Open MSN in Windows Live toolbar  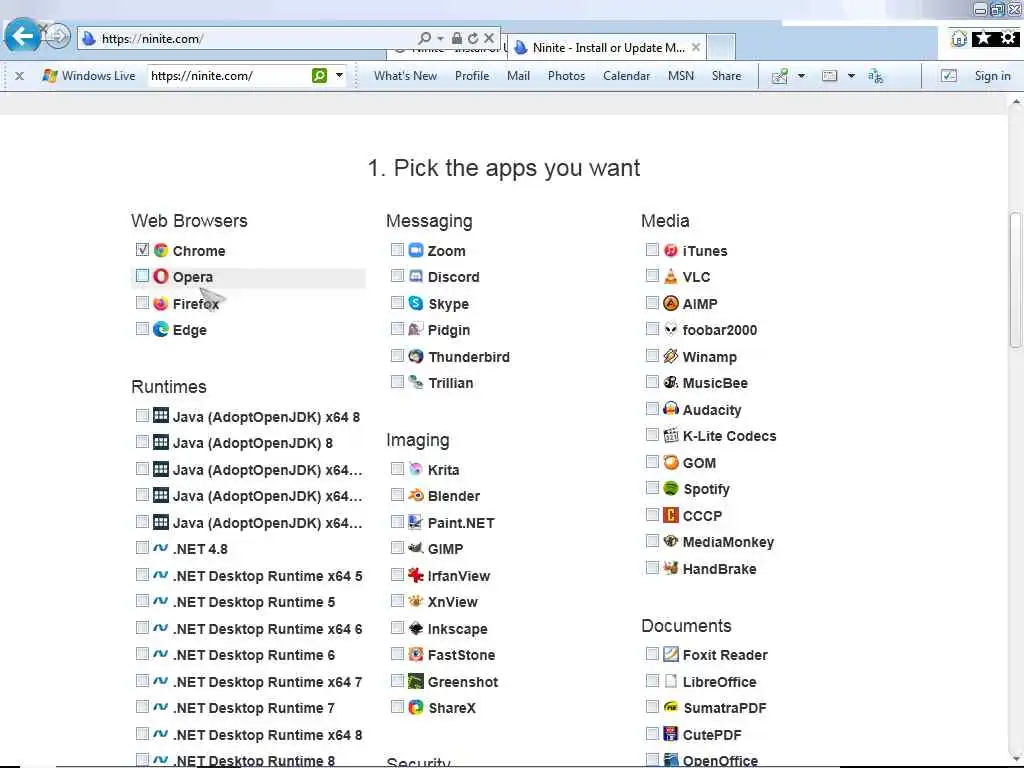[680, 76]
